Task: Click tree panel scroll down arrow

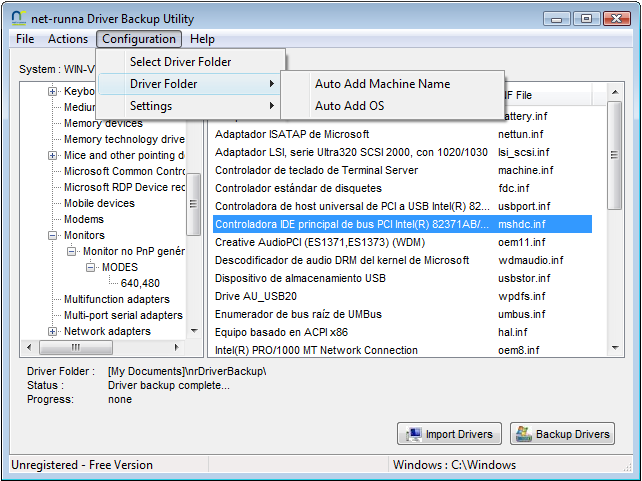Action: 194,331
